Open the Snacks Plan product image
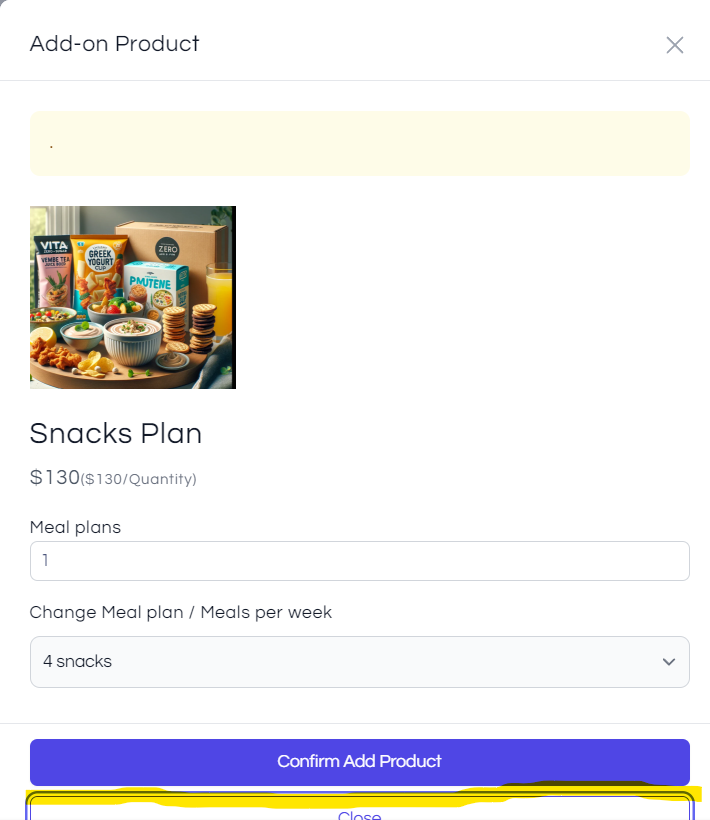The width and height of the screenshot is (710, 820). (x=133, y=297)
